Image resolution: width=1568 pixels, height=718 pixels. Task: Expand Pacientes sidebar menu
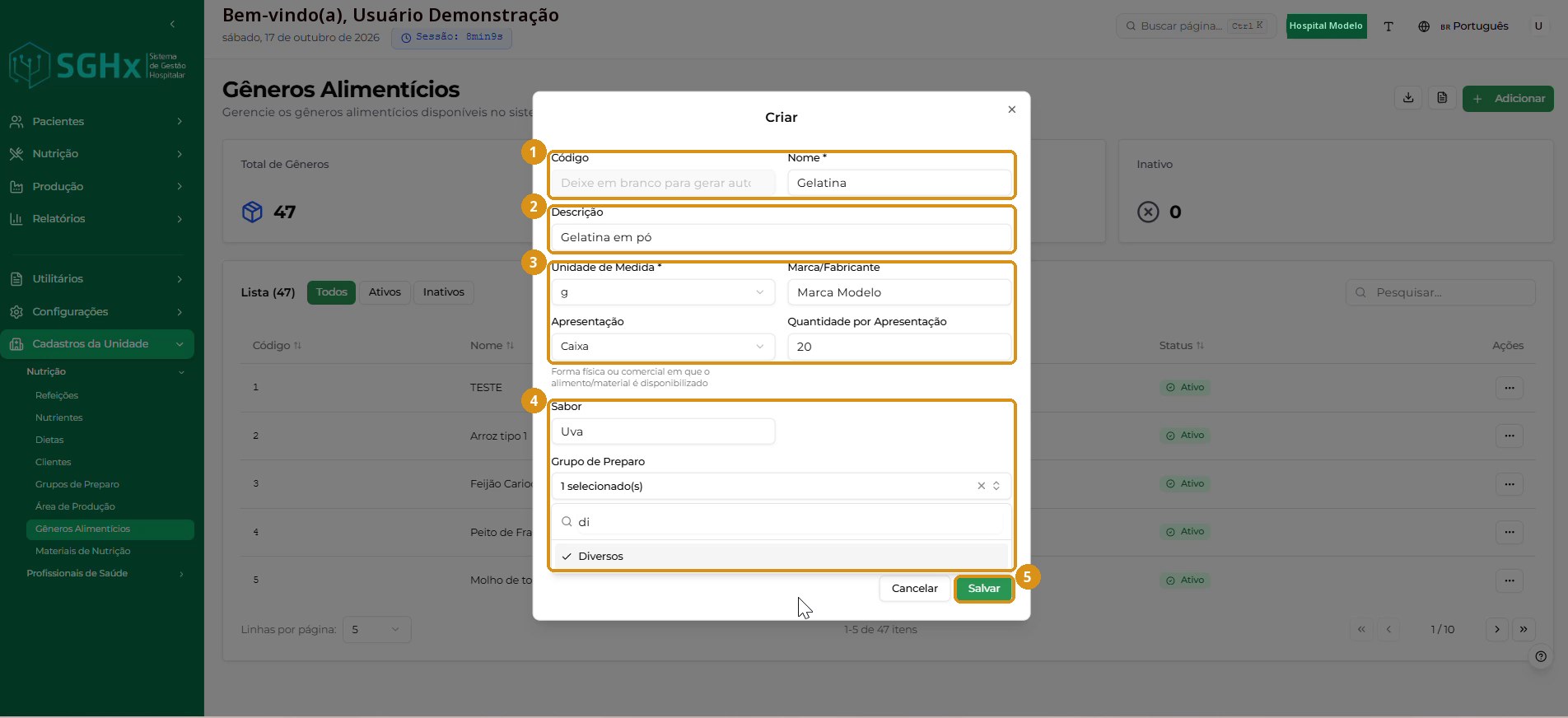(x=97, y=121)
